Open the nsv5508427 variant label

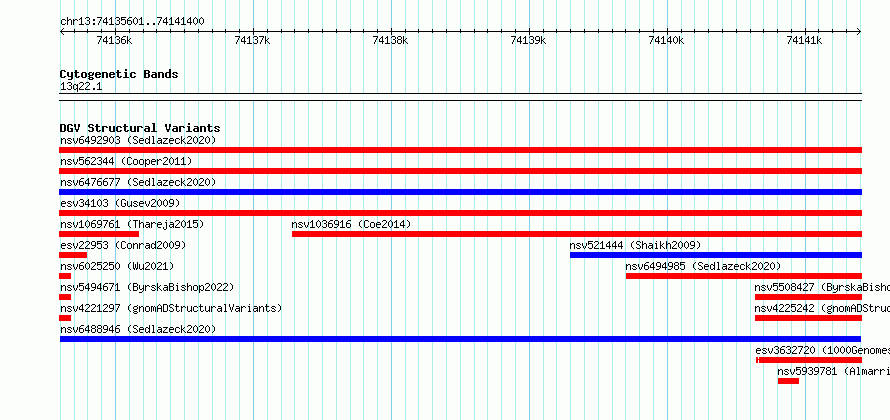pos(822,287)
